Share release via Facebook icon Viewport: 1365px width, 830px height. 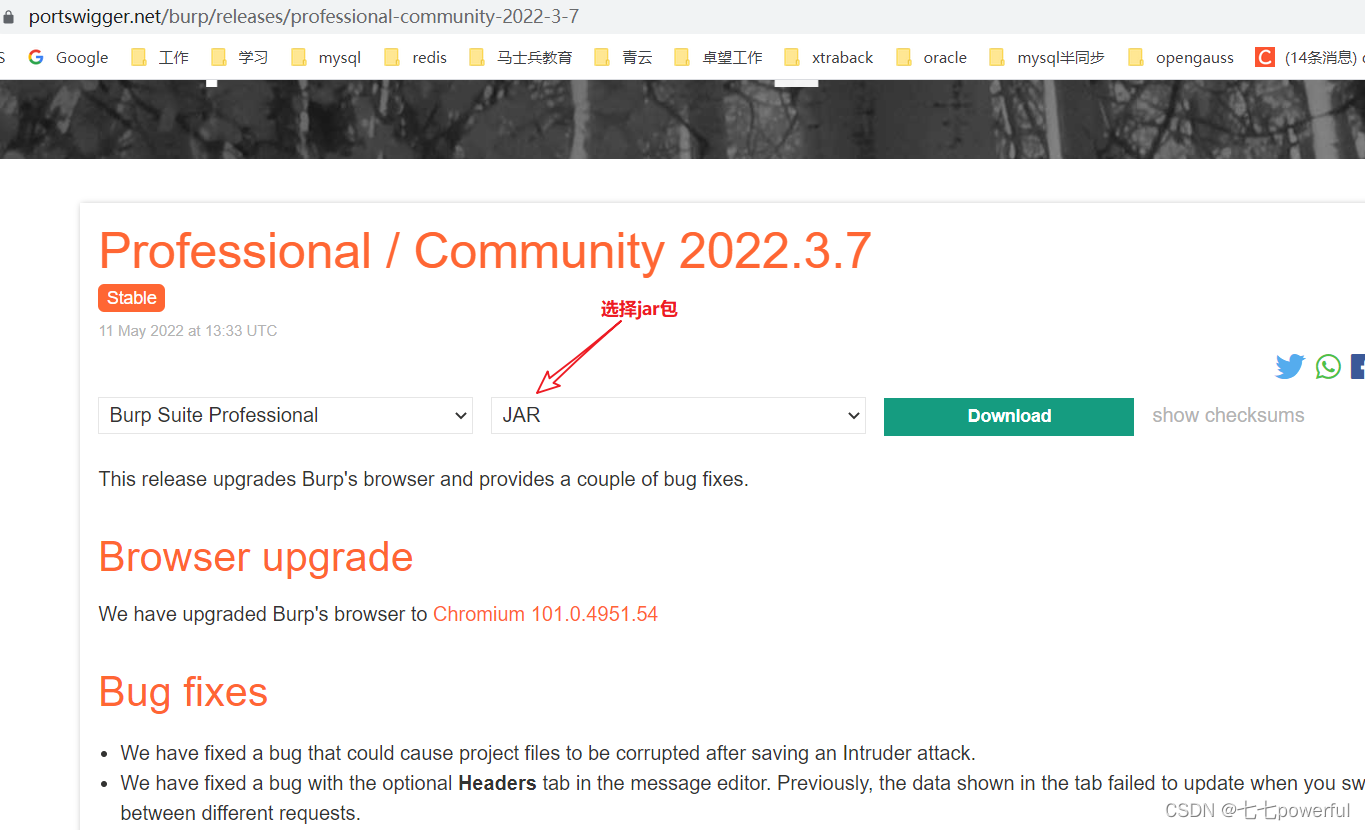click(1358, 367)
